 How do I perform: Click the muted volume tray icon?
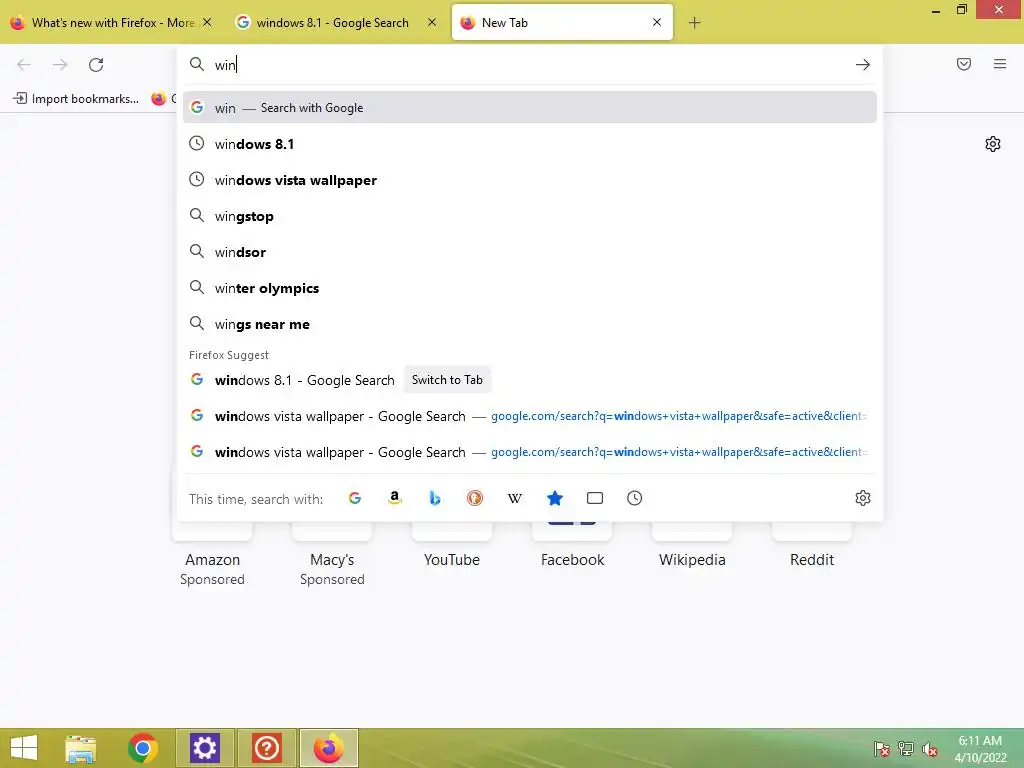[x=930, y=749]
